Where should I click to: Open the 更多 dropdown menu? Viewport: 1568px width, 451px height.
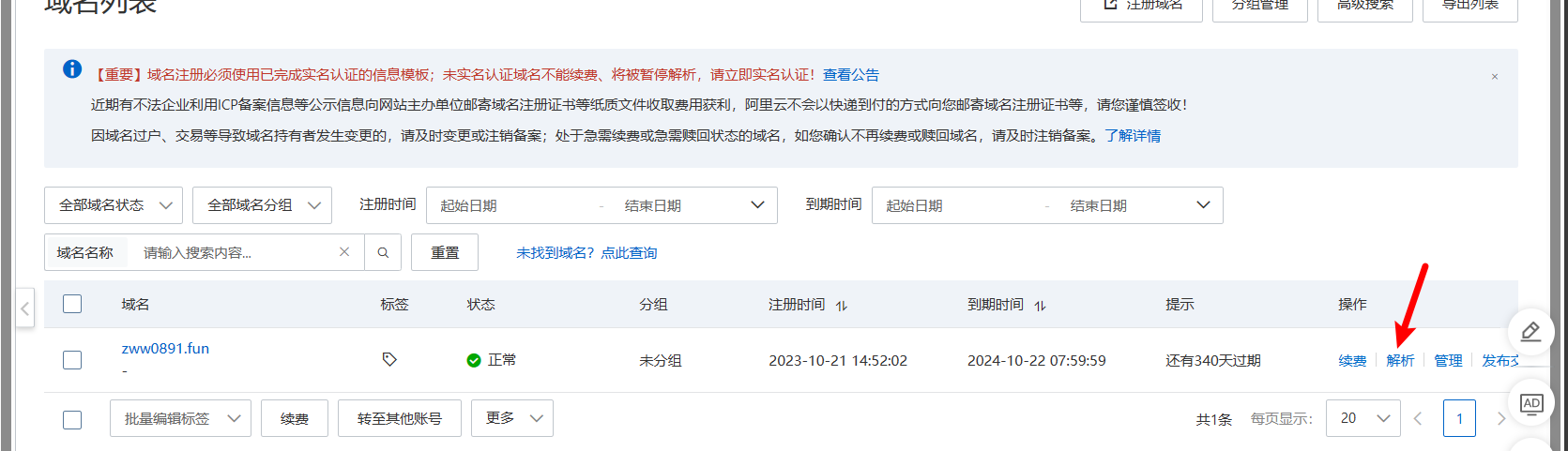point(512,418)
